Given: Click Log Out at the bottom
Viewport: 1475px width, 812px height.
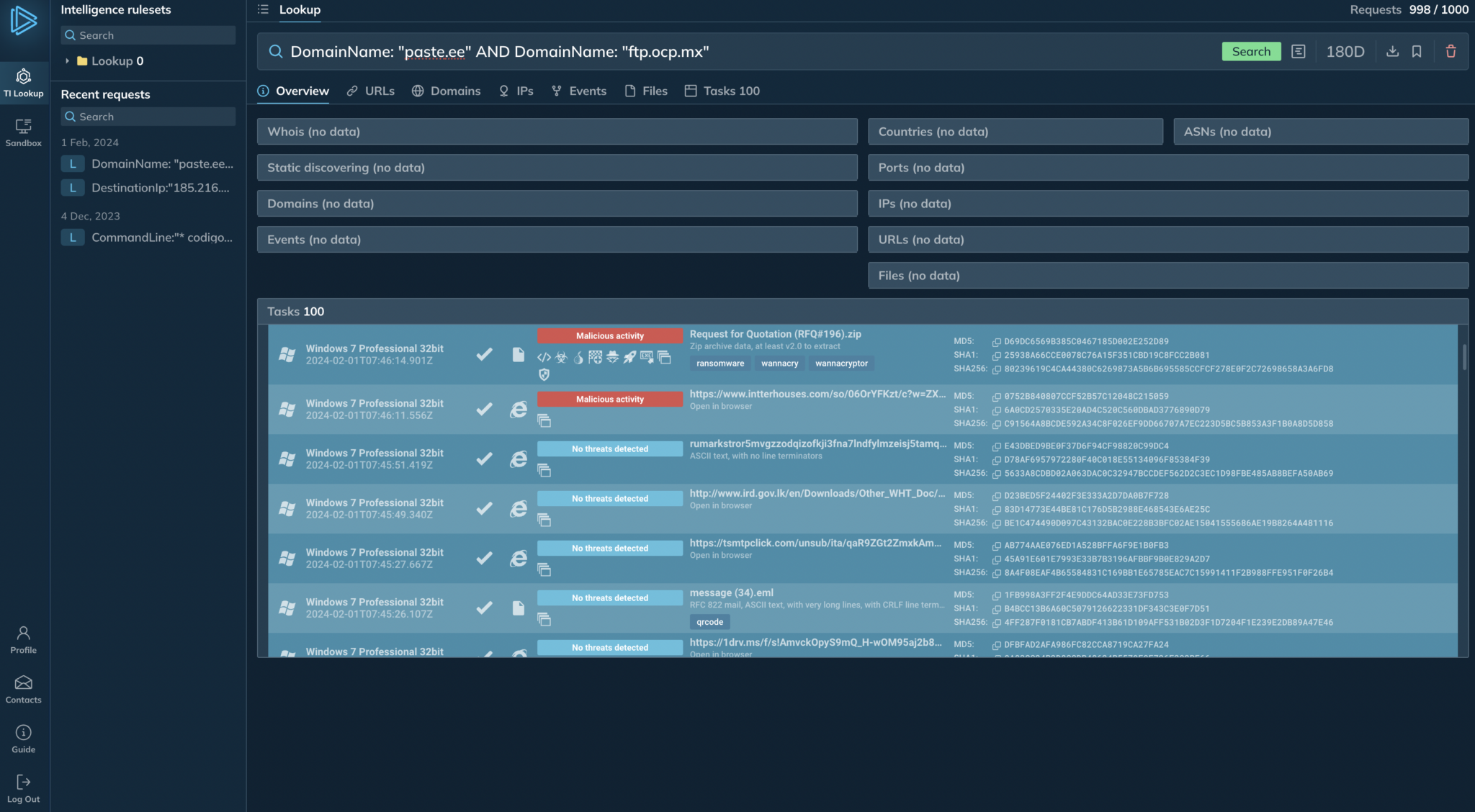Looking at the screenshot, I should pos(23,788).
